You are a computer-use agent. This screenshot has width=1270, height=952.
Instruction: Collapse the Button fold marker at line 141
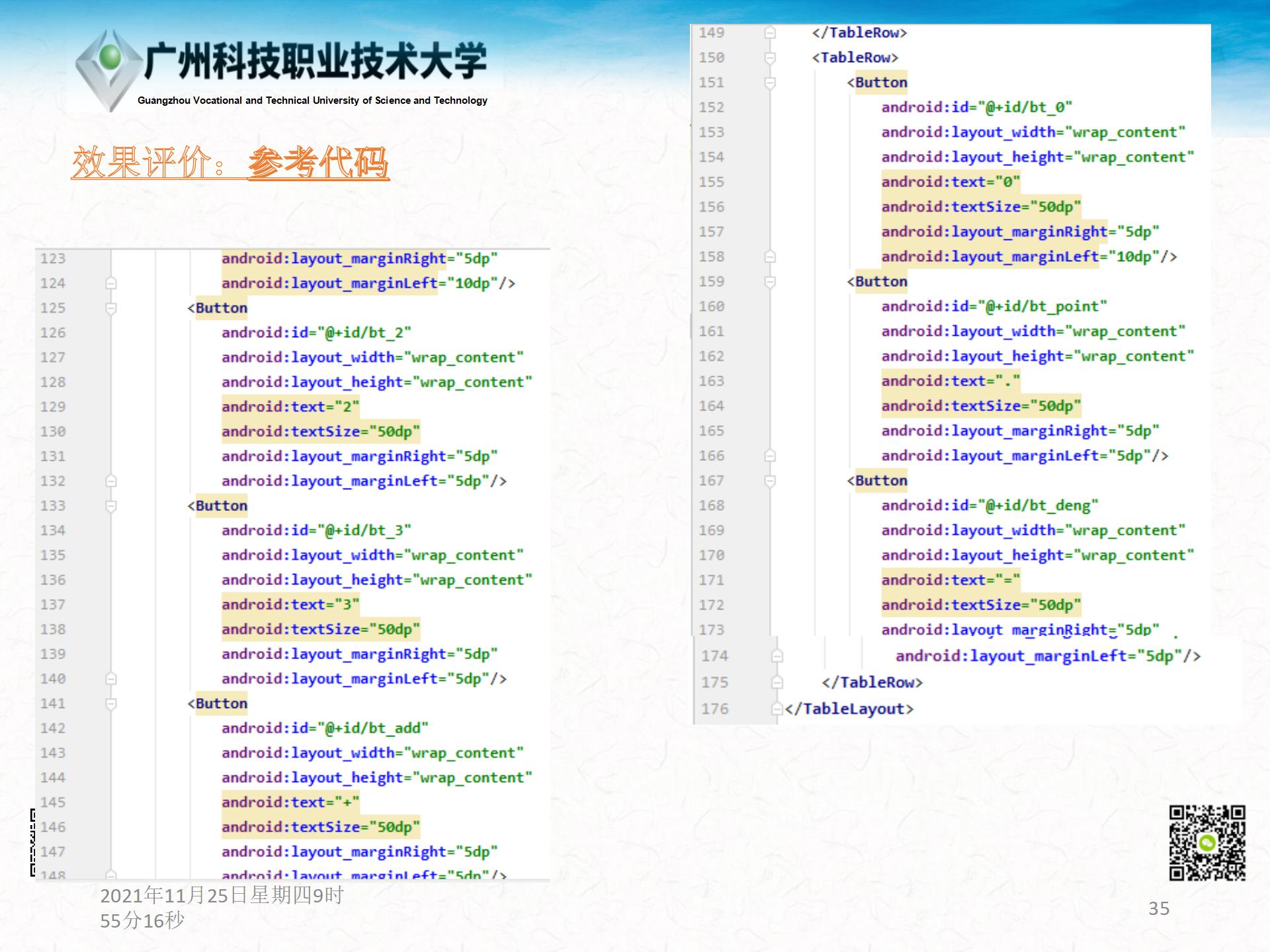[x=111, y=703]
